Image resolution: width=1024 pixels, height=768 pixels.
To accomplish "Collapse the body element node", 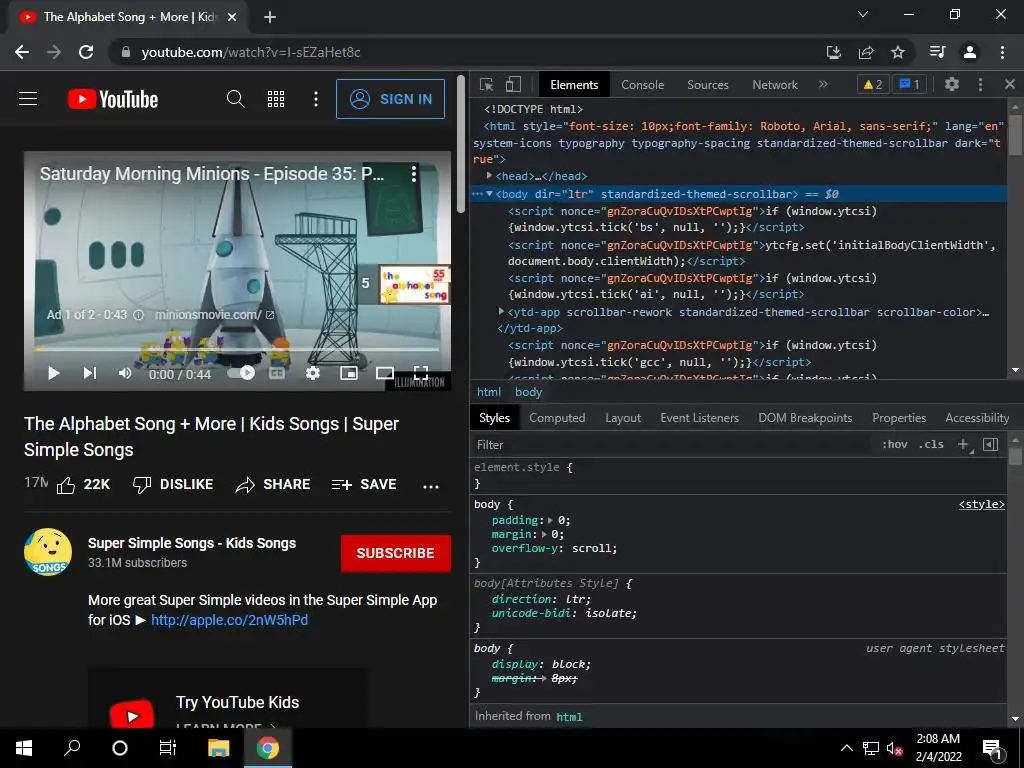I will coord(489,194).
